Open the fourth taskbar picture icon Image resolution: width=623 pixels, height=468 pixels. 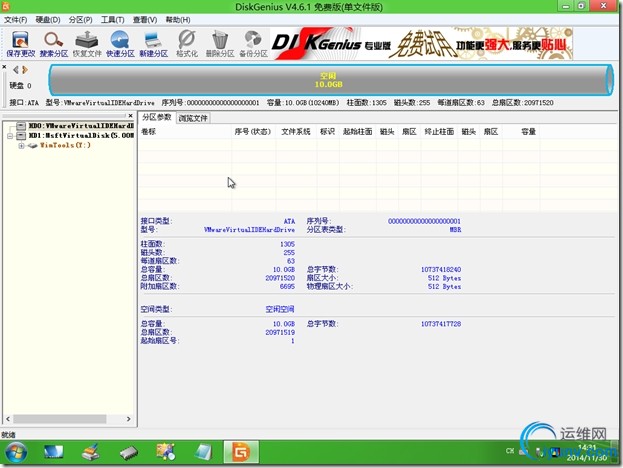click(x=166, y=452)
